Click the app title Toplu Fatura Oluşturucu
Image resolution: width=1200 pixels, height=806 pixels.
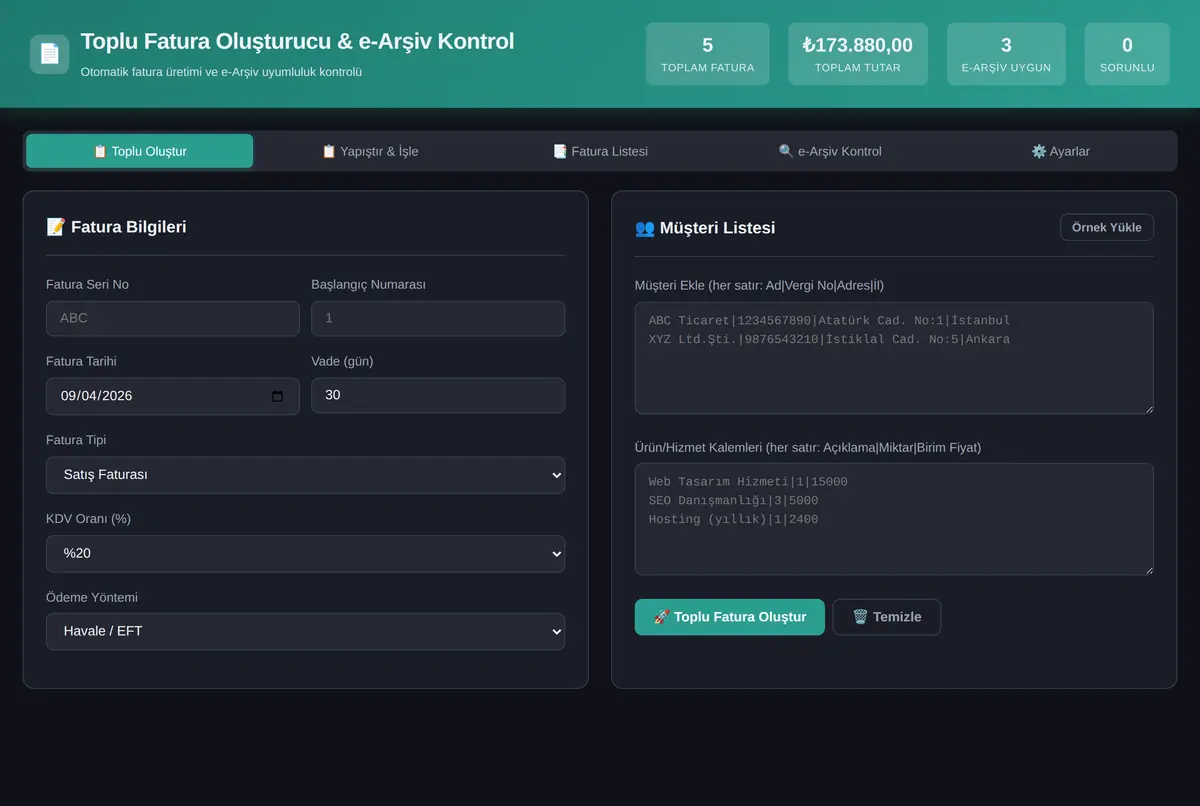pos(297,41)
